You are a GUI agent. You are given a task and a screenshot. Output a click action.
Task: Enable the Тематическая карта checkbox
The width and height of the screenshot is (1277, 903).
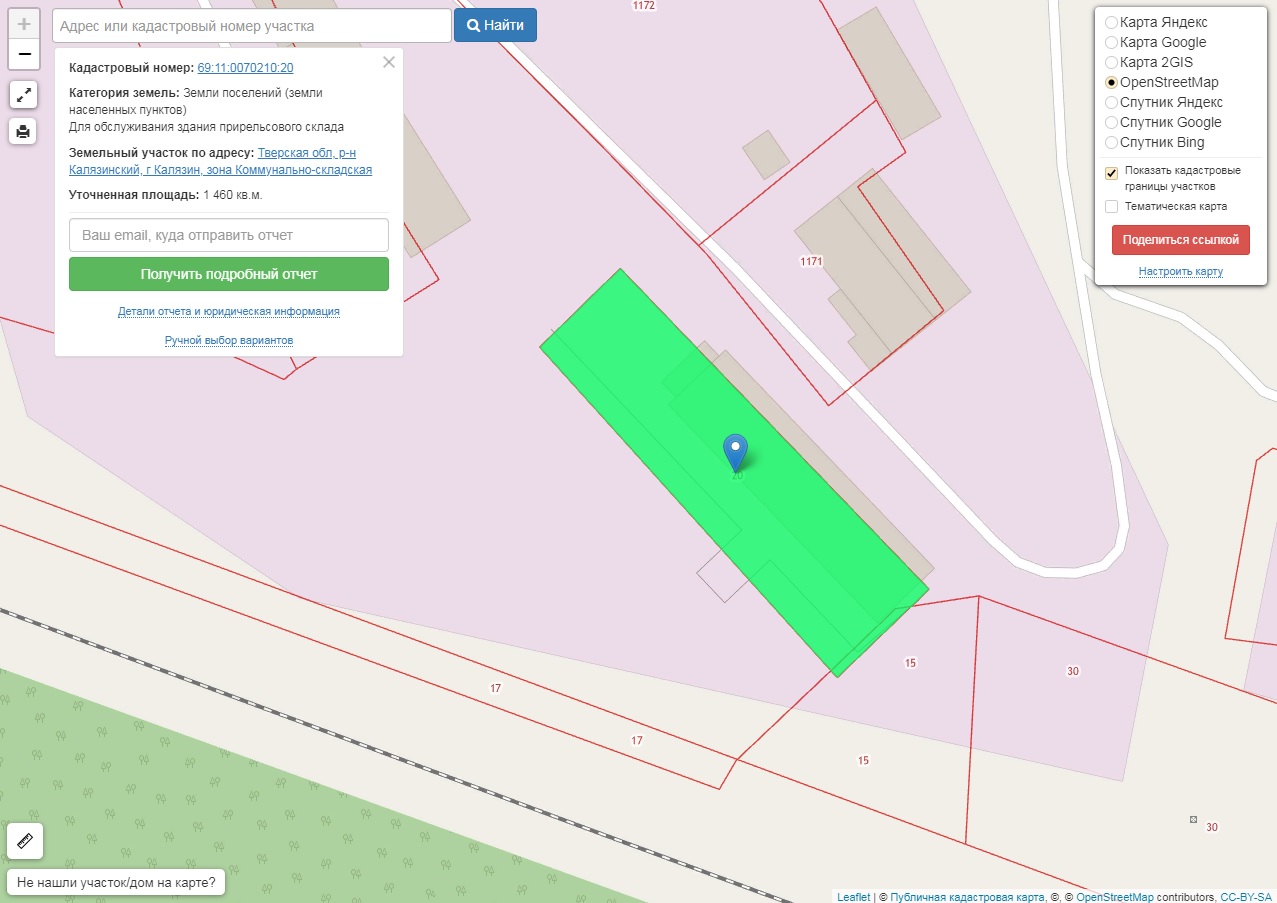[x=1111, y=206]
